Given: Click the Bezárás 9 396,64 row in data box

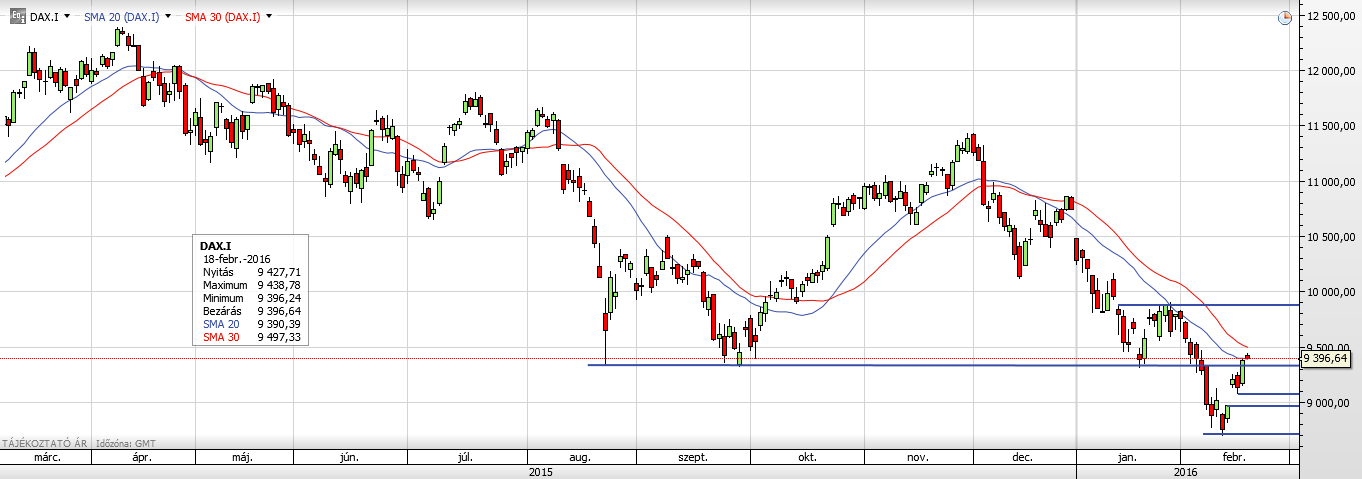Looking at the screenshot, I should [251, 312].
